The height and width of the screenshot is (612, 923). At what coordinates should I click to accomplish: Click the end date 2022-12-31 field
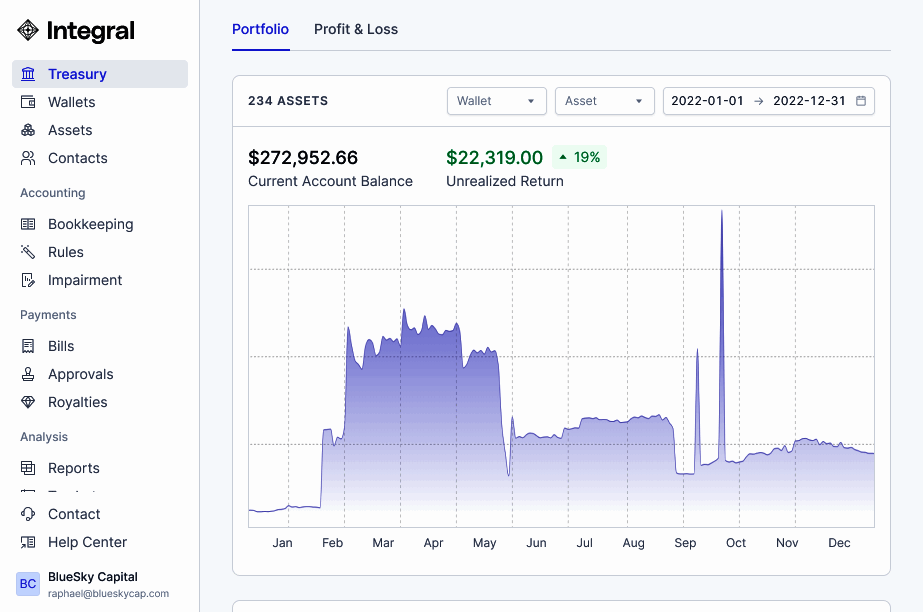click(x=809, y=101)
